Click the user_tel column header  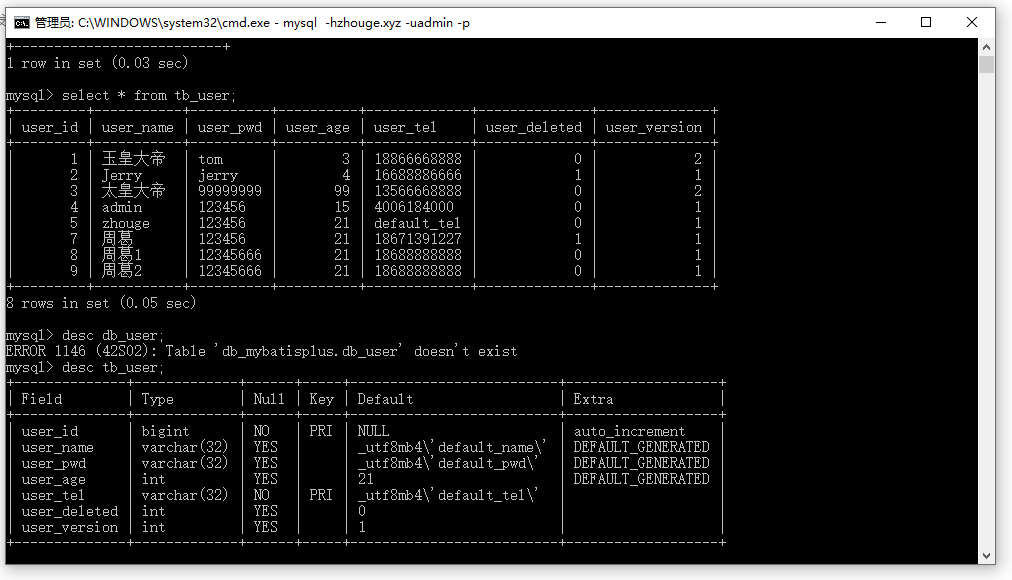405,127
